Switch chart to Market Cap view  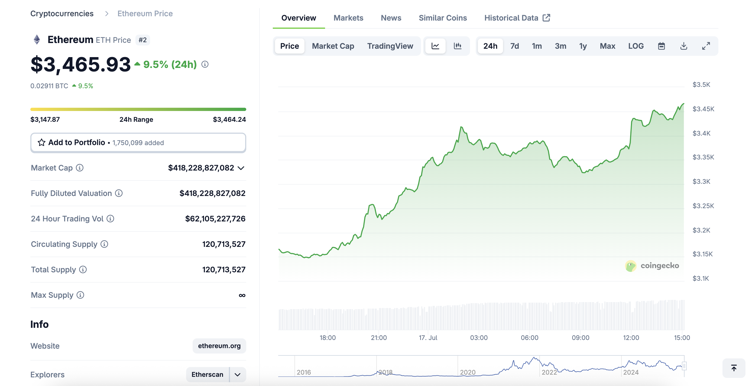(x=333, y=46)
